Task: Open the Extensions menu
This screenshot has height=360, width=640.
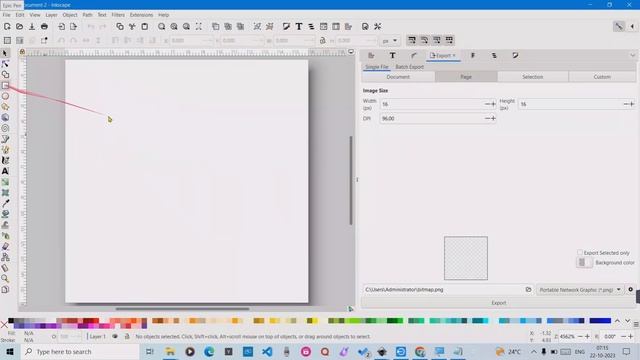Action: tap(141, 15)
